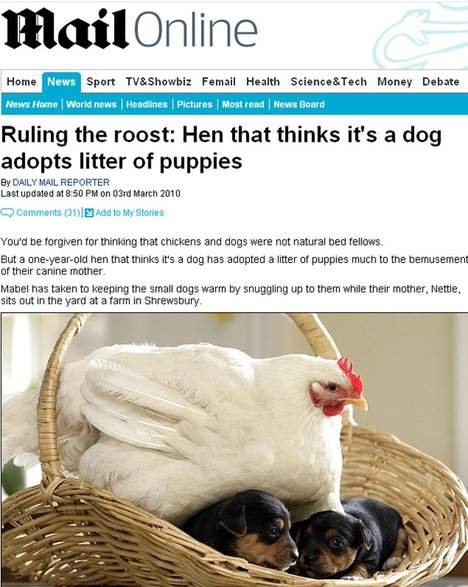Open the World news link
The height and width of the screenshot is (587, 468).
tap(91, 104)
